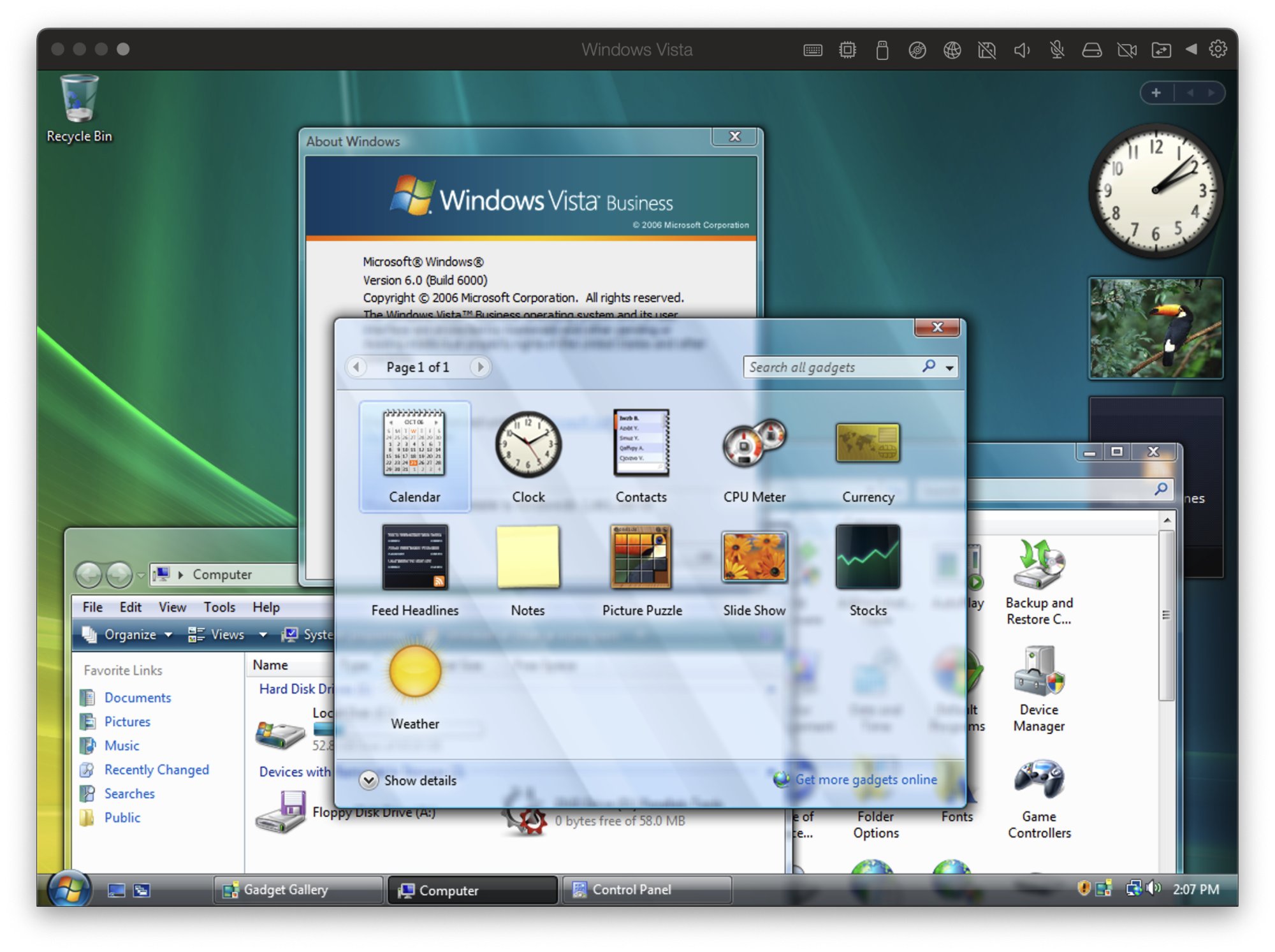Open the Documents favorite link

coord(138,698)
